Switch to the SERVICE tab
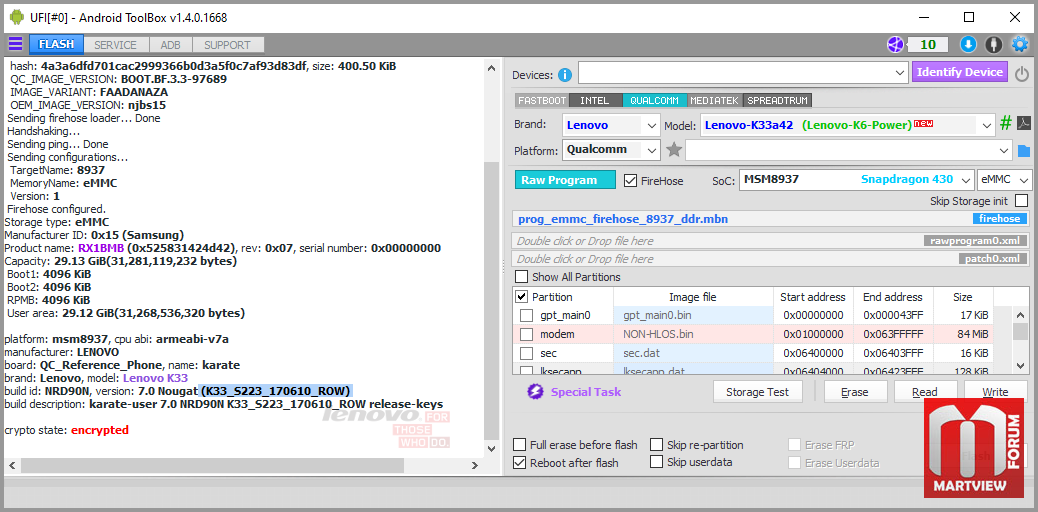Screen dimensions: 1038x512 click(x=115, y=45)
